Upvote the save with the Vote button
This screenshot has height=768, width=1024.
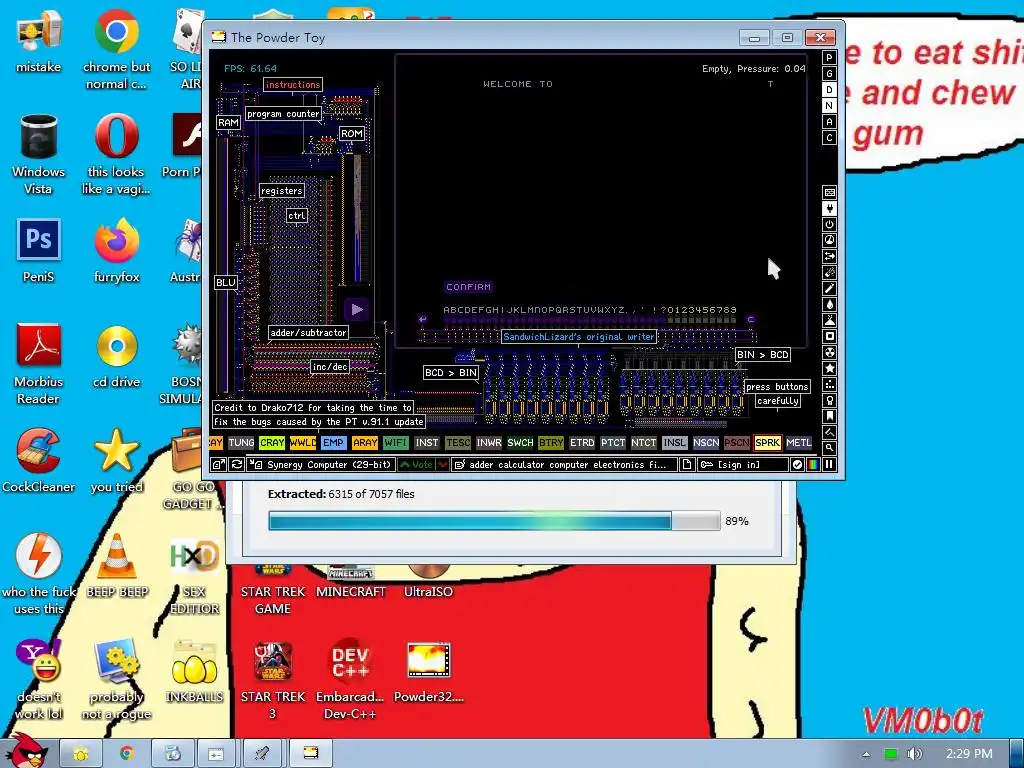(417, 464)
